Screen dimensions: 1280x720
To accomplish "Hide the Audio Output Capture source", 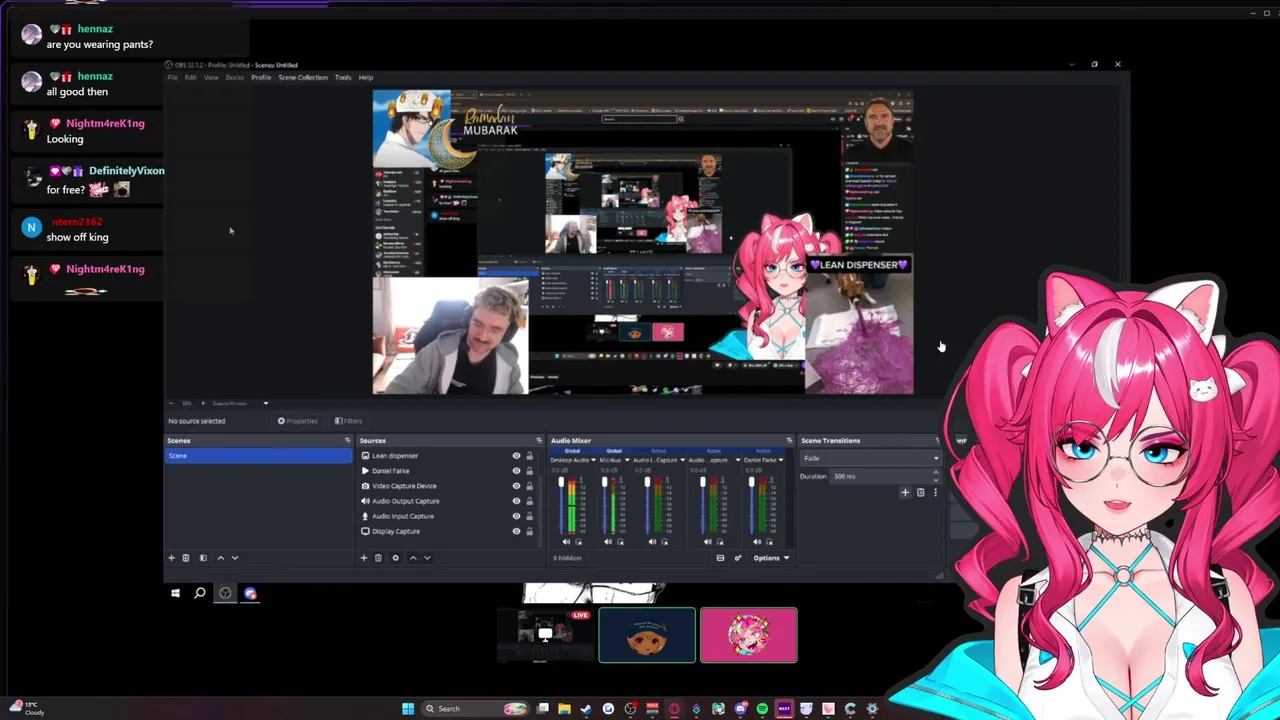I will [x=516, y=501].
